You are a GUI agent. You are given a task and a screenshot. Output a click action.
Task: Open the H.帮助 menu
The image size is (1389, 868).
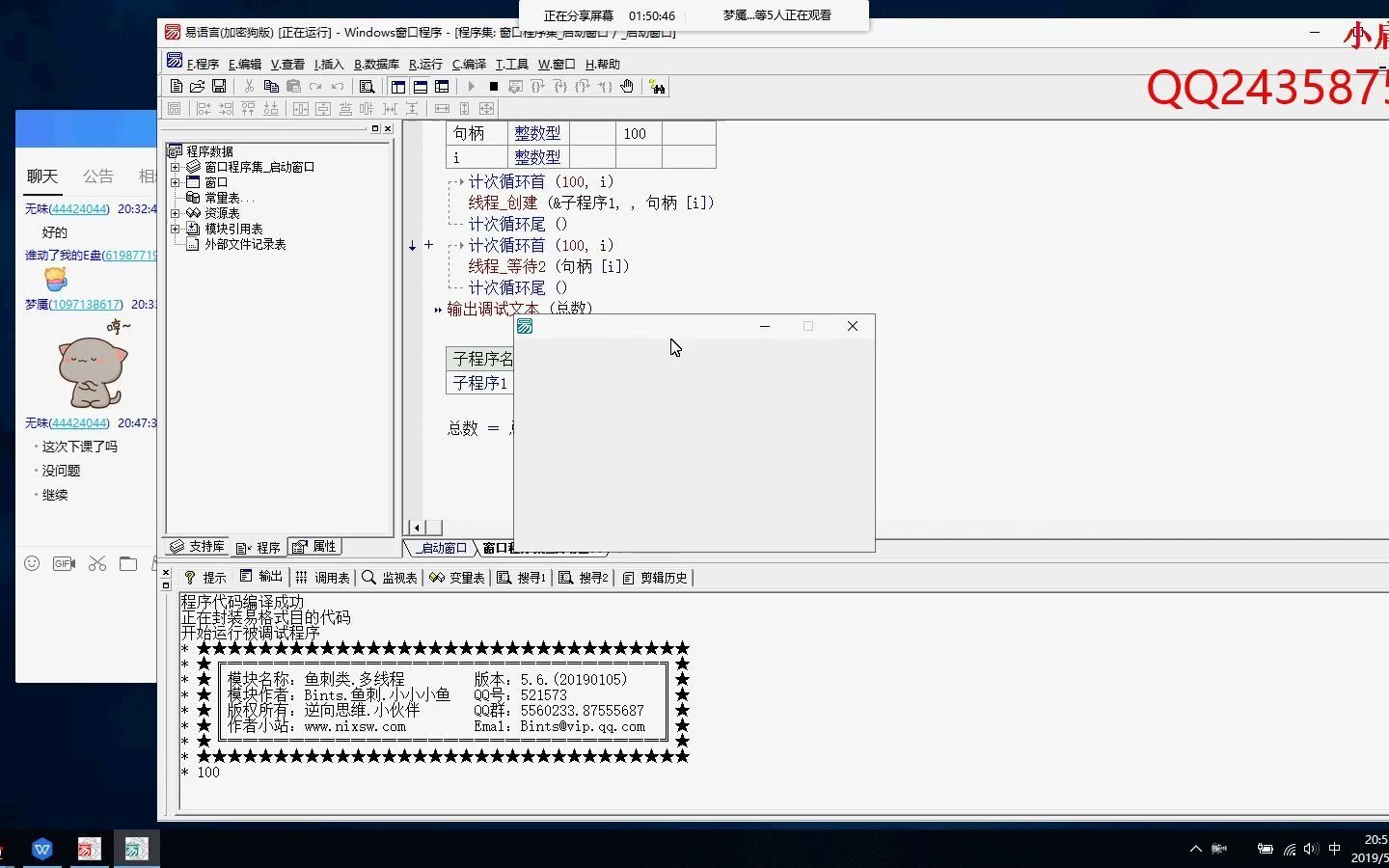click(603, 64)
